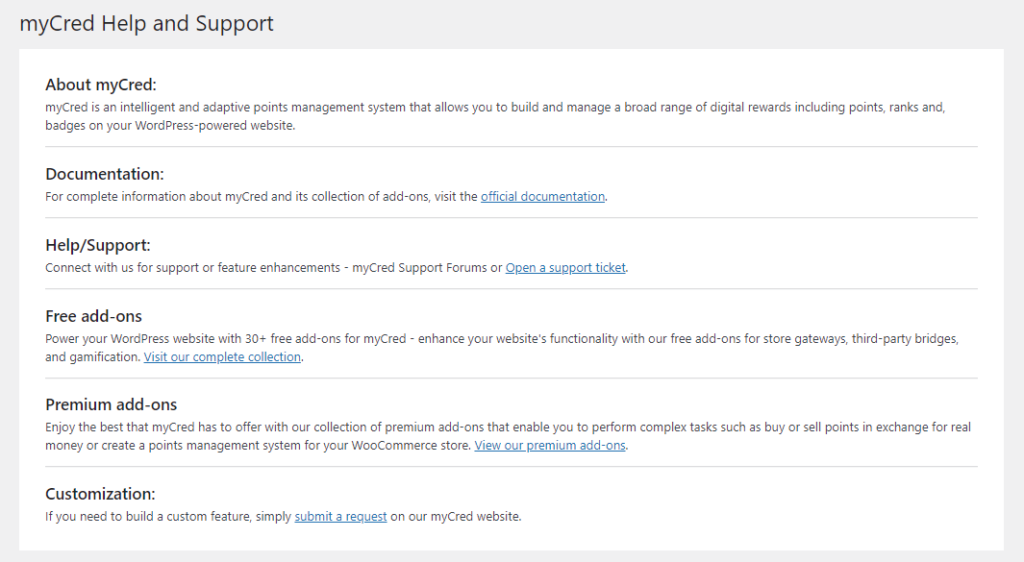Click the text 'on our myCred website.'
The width and height of the screenshot is (1024, 562).
(456, 516)
